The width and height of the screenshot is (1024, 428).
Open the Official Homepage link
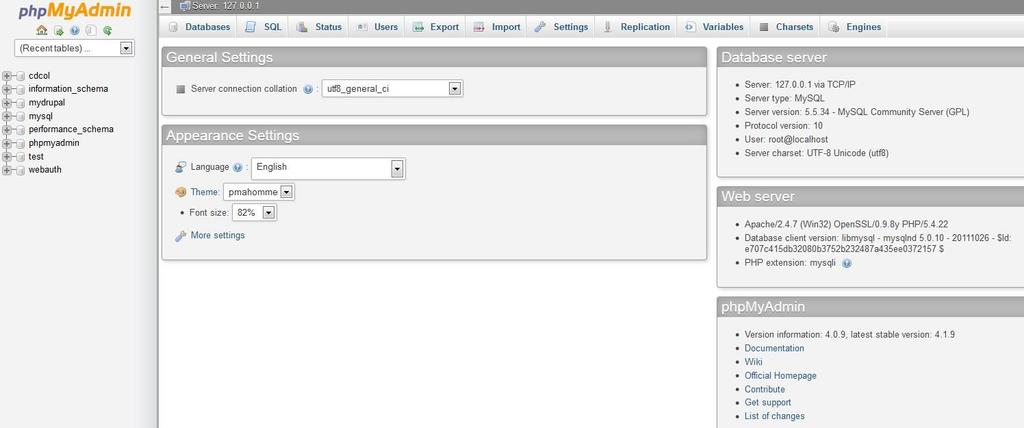point(780,376)
